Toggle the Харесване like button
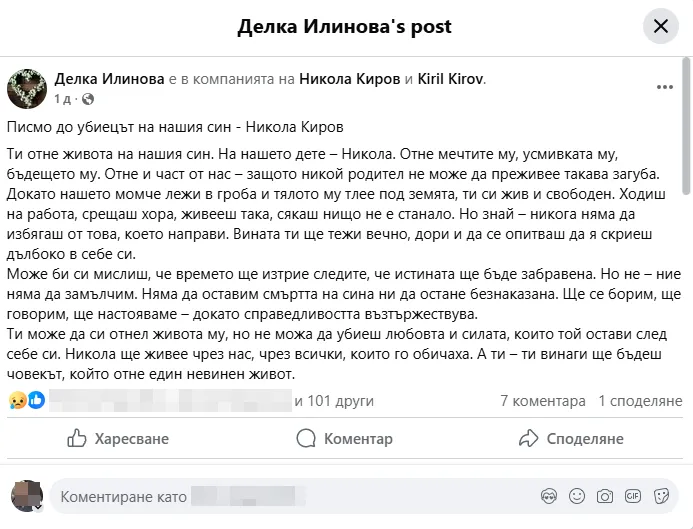693x529 pixels. click(x=117, y=438)
